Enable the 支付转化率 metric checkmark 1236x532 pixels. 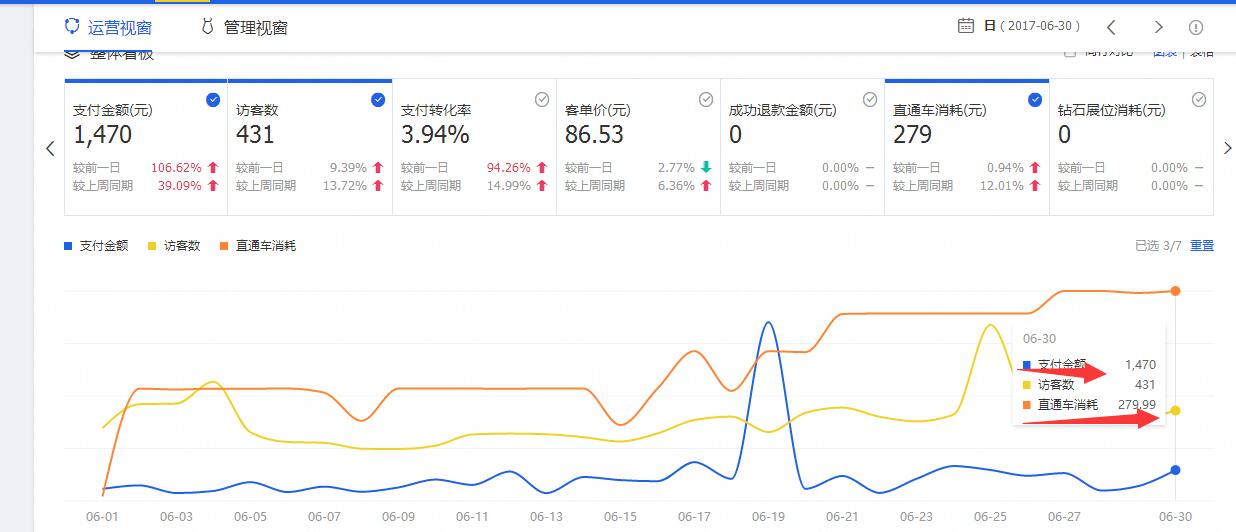(x=541, y=99)
